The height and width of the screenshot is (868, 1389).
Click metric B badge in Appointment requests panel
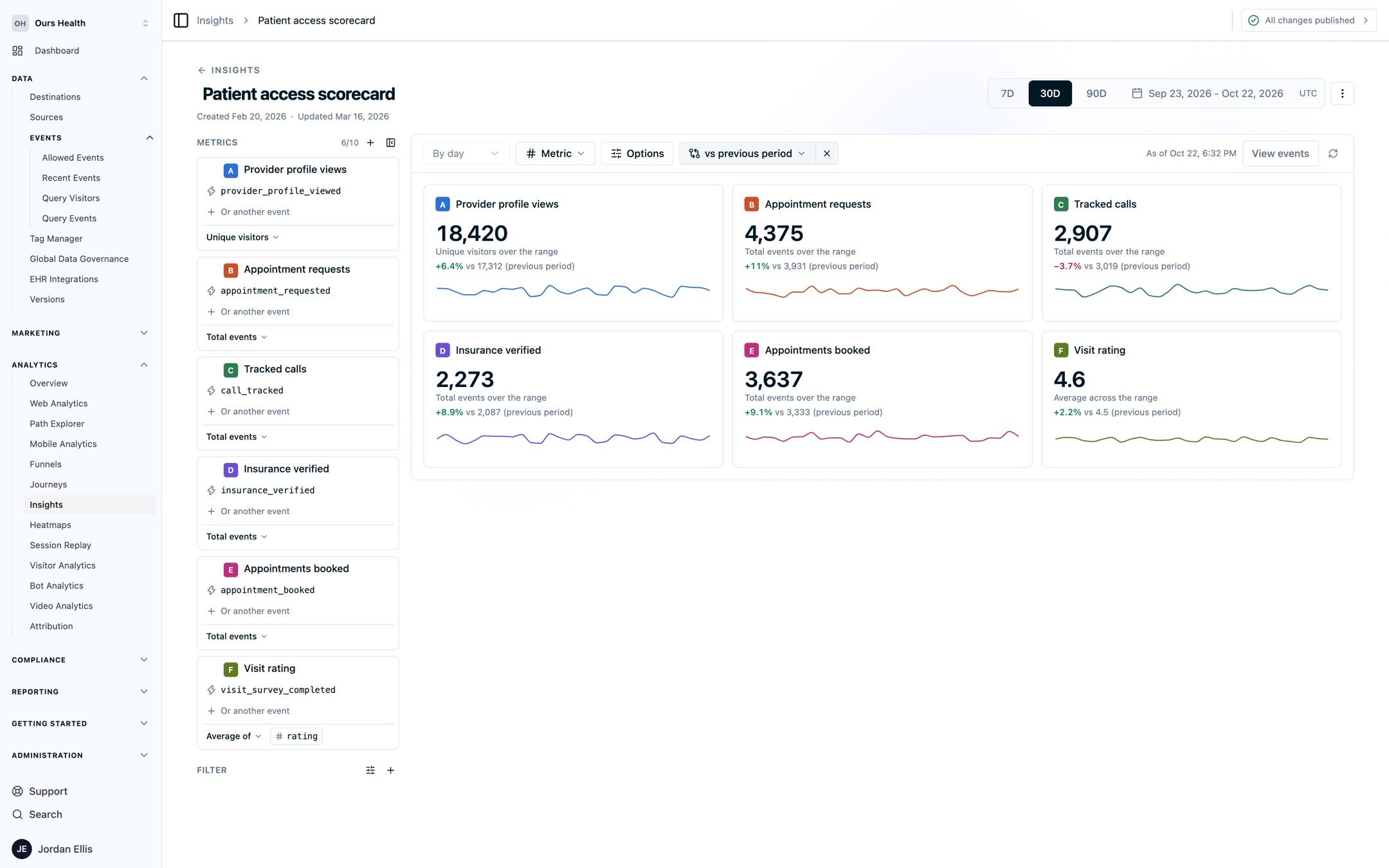click(231, 270)
